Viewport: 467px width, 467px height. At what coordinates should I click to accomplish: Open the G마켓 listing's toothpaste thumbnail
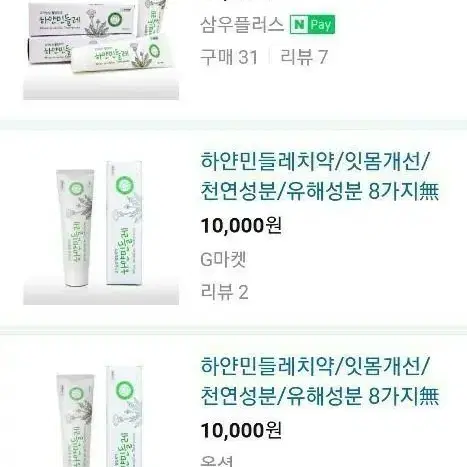tap(101, 227)
